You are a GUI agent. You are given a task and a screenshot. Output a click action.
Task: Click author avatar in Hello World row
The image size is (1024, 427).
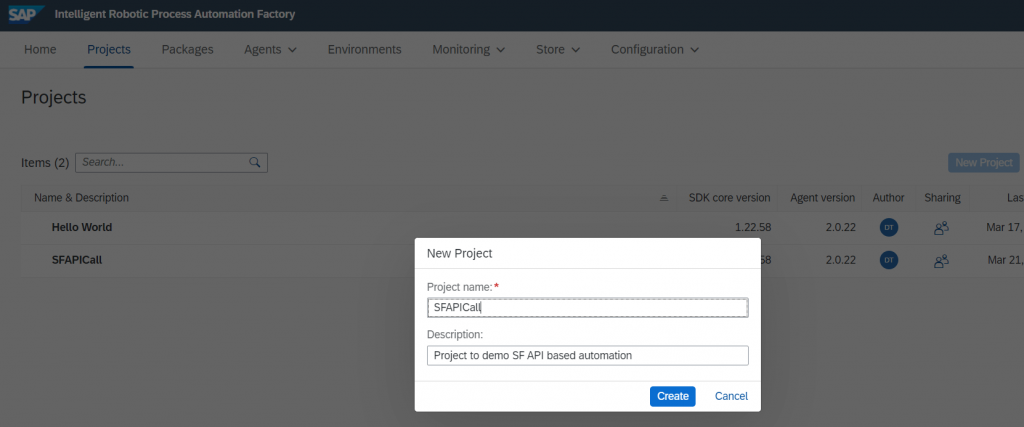click(x=888, y=228)
